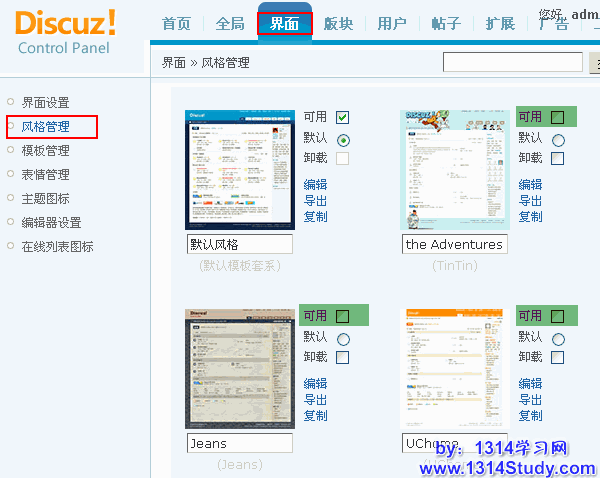Click the search input field at top
Viewport: 600px width, 478px height.
coord(512,63)
